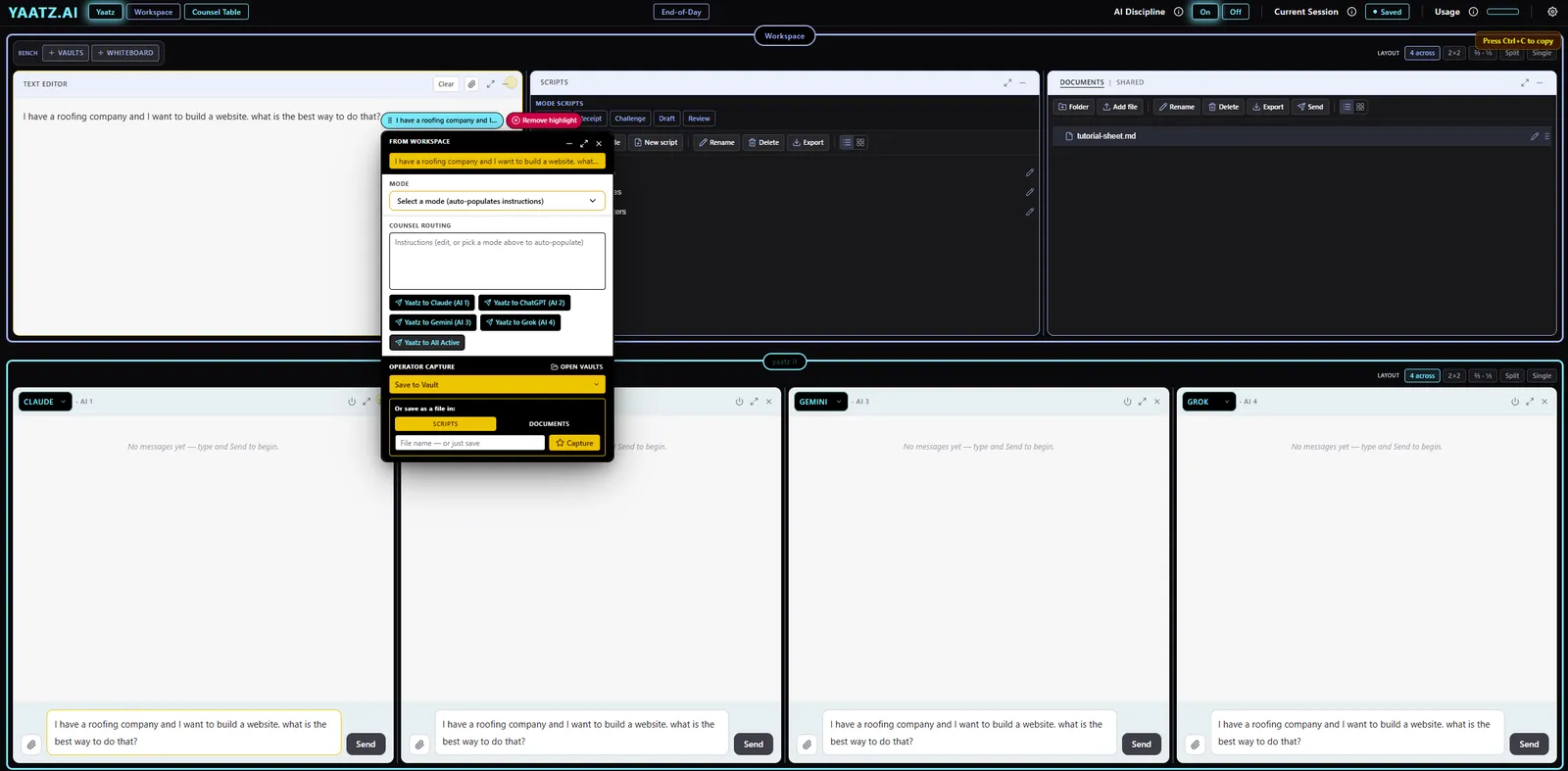Click the paperclip attach icon in Text Editor
Screen dimensions: 1568x771
coord(471,84)
